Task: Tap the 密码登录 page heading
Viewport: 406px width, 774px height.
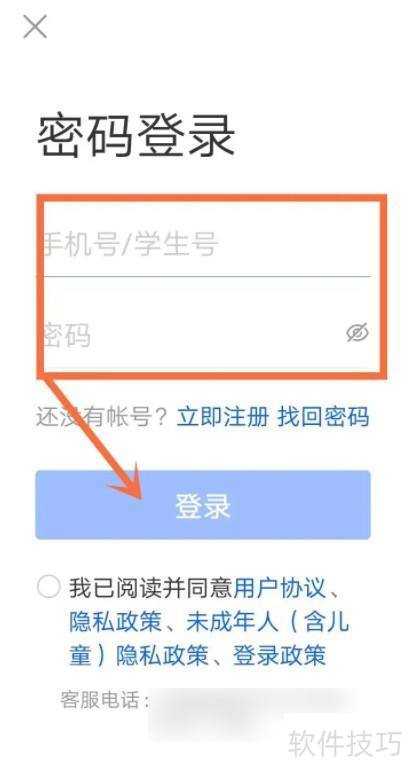Action: [x=136, y=137]
